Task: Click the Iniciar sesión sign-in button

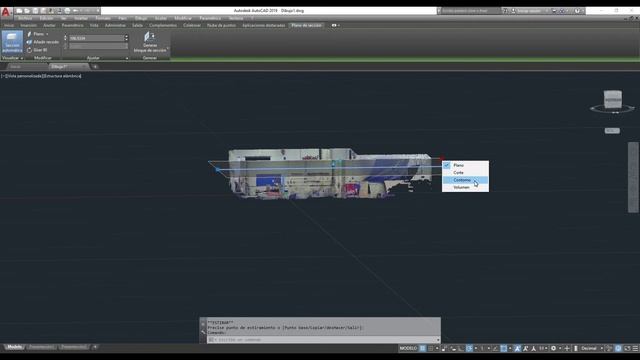Action: 529,11
